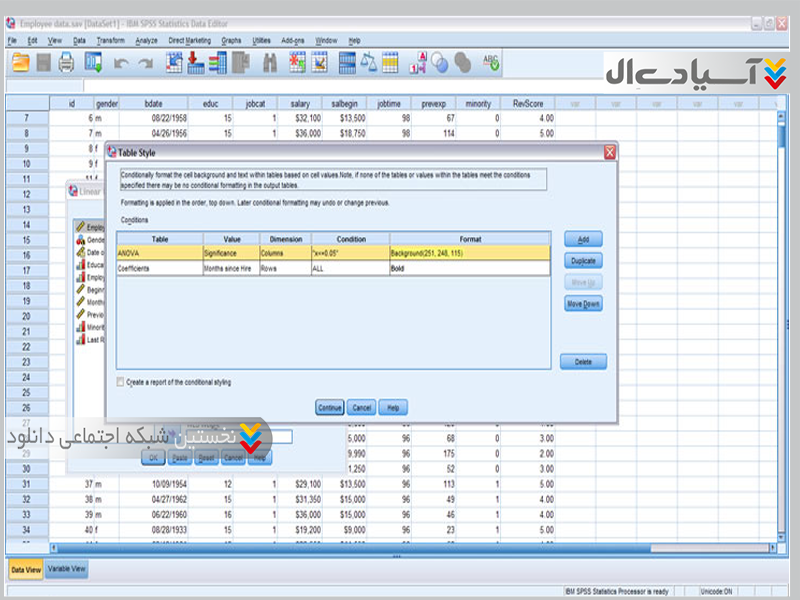Viewport: 800px width, 600px height.
Task: Open the Condition cell in ANOVA row
Action: pyautogui.click(x=349, y=253)
